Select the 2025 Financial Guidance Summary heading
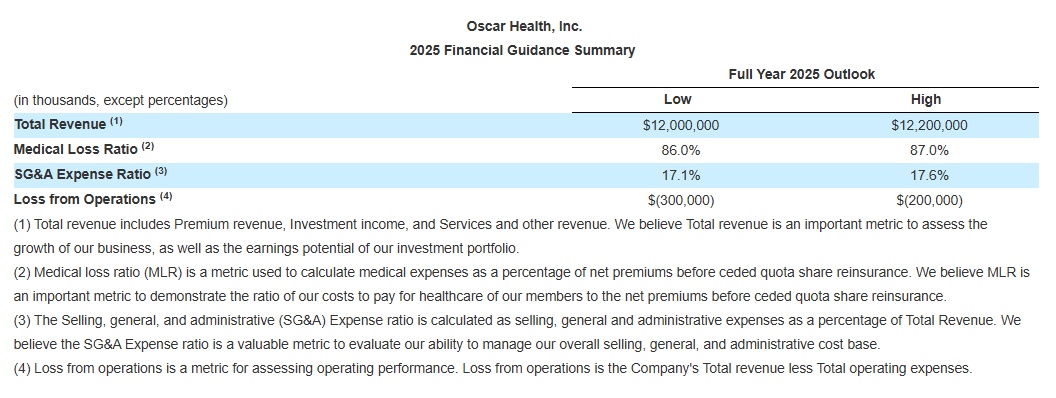This screenshot has width=1056, height=398. 522,51
